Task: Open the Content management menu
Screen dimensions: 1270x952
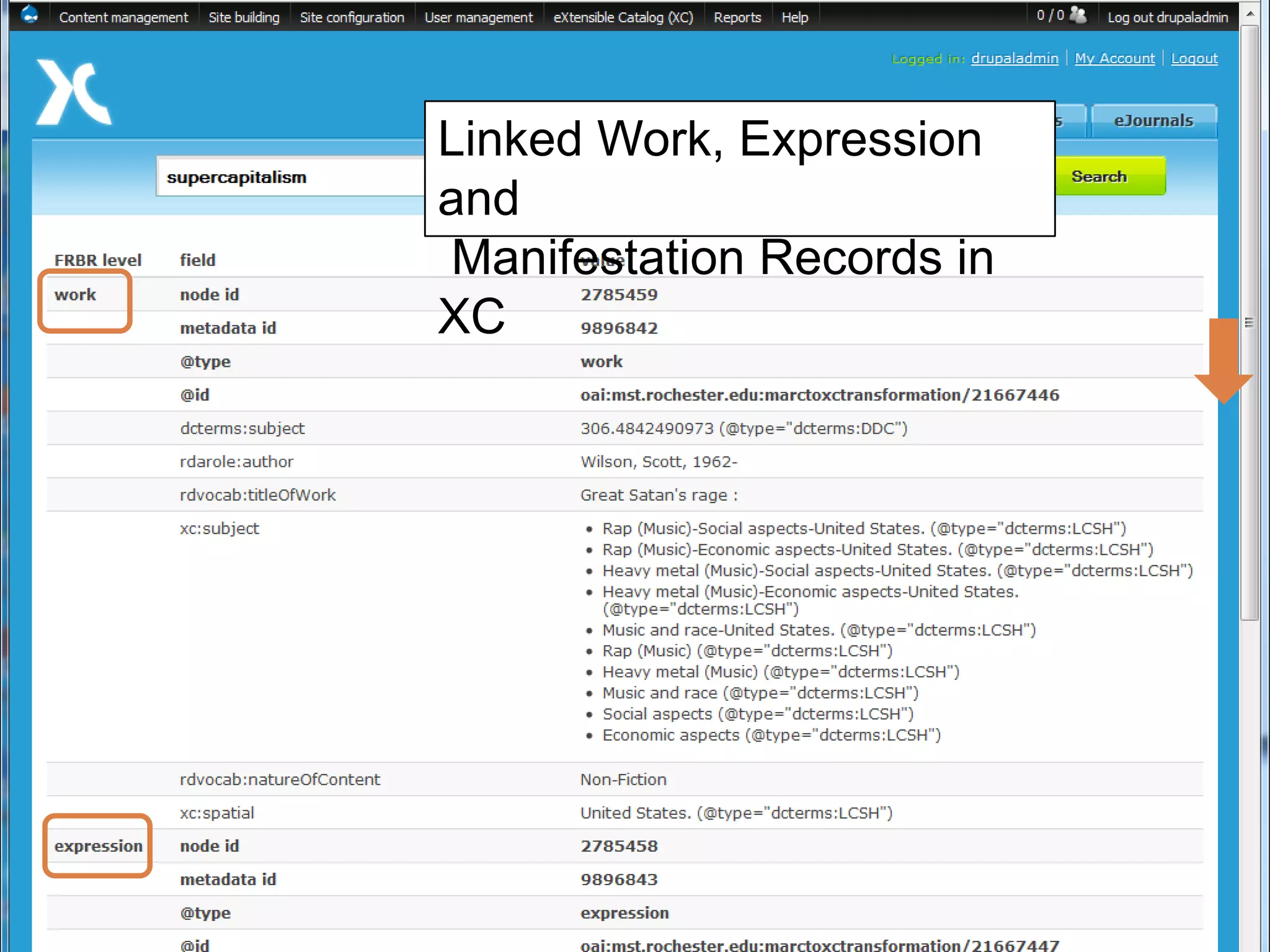Action: (x=123, y=17)
